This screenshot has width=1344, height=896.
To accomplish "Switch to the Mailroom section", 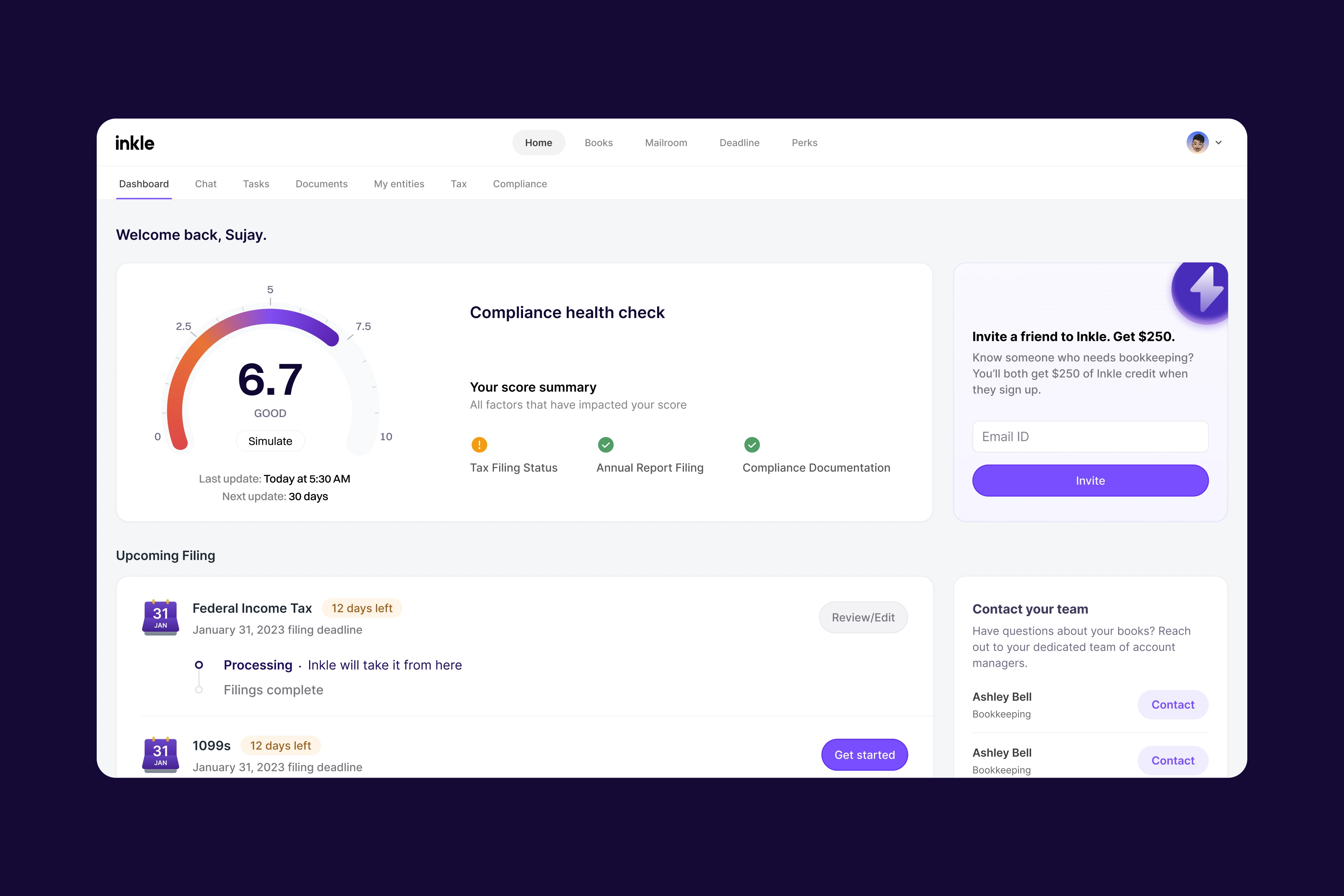I will (x=666, y=143).
